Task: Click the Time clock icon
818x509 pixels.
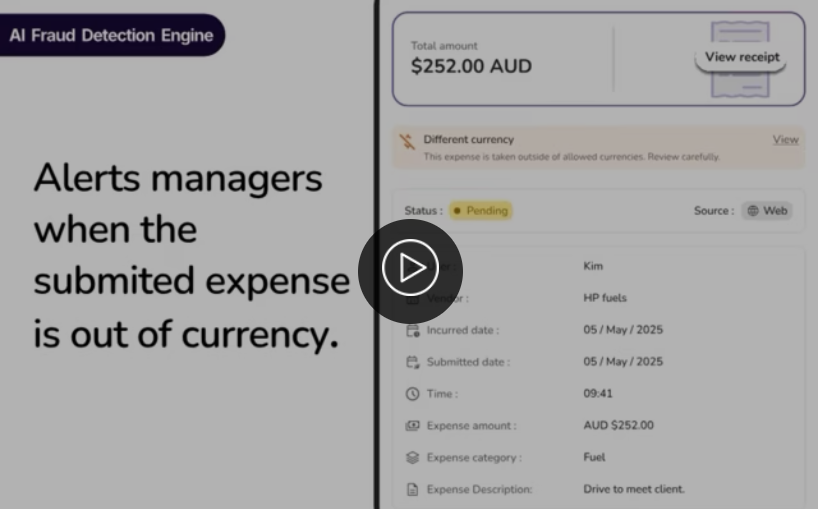Action: click(x=413, y=394)
